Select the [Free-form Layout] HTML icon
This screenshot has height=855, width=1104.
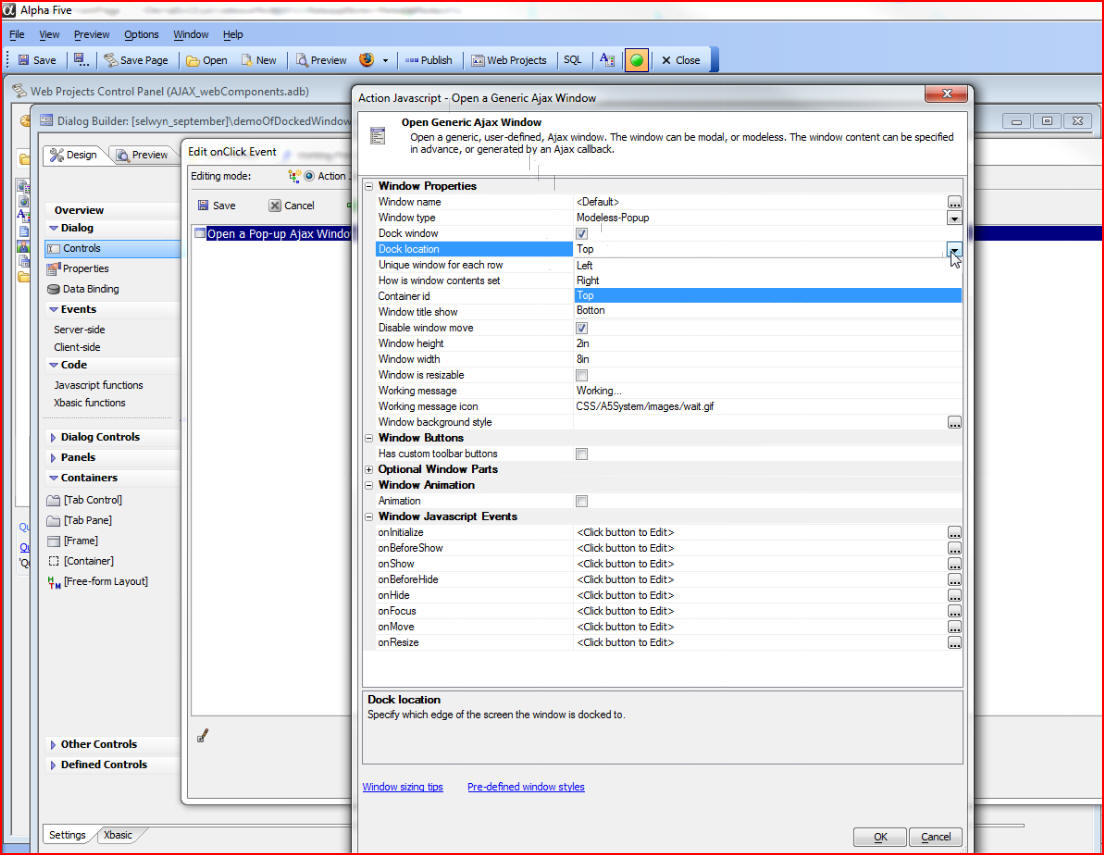(x=54, y=582)
